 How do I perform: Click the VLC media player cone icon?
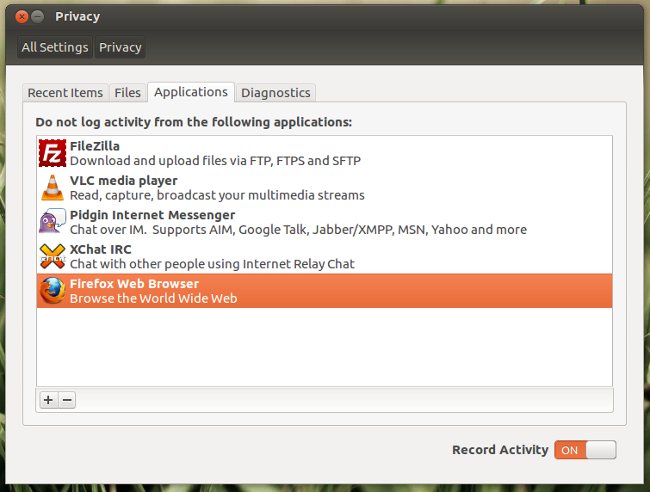(x=52, y=187)
